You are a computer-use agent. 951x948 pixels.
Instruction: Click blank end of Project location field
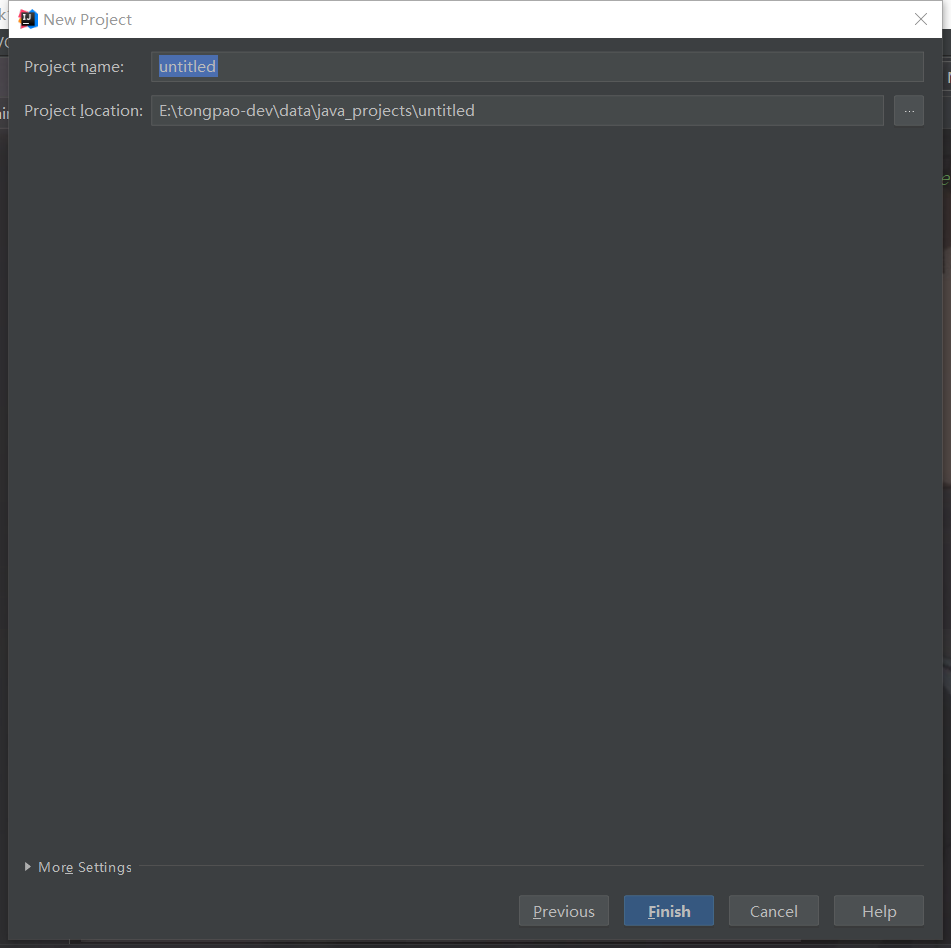700,111
